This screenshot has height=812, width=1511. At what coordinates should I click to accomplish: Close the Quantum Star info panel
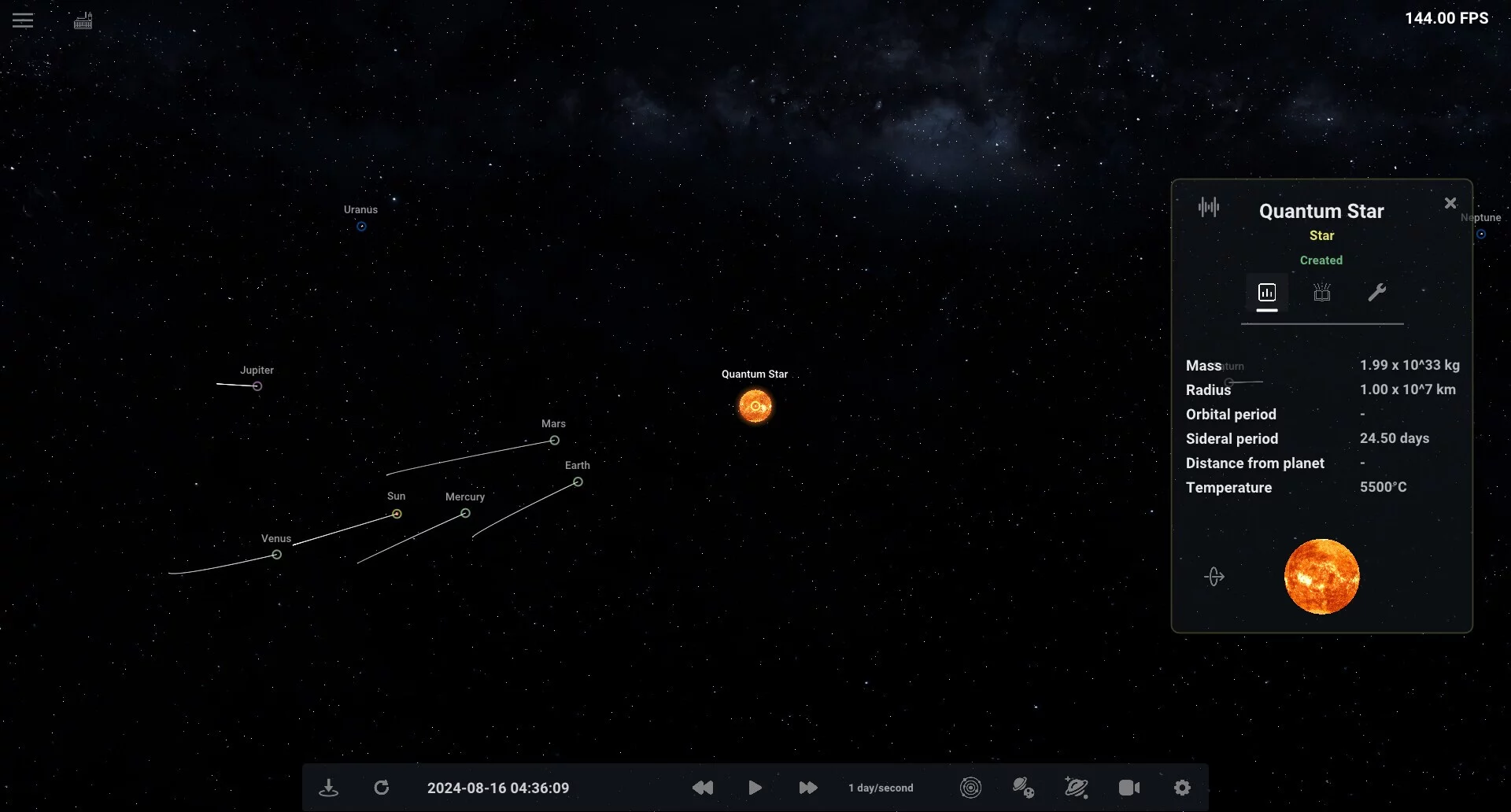[1450, 203]
